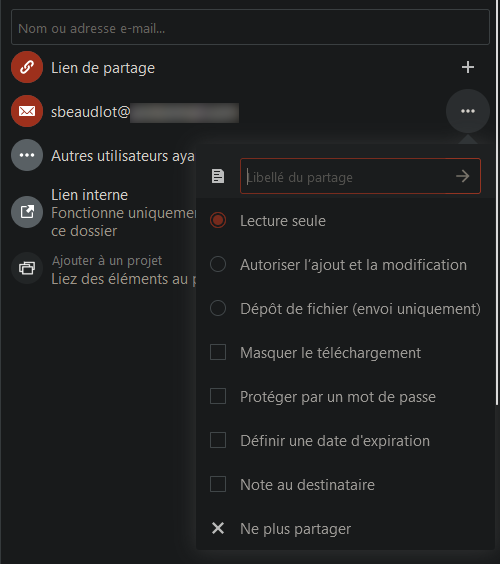The height and width of the screenshot is (564, 500).
Task: Select Autoriser l'ajout et la modification
Action: point(218,264)
